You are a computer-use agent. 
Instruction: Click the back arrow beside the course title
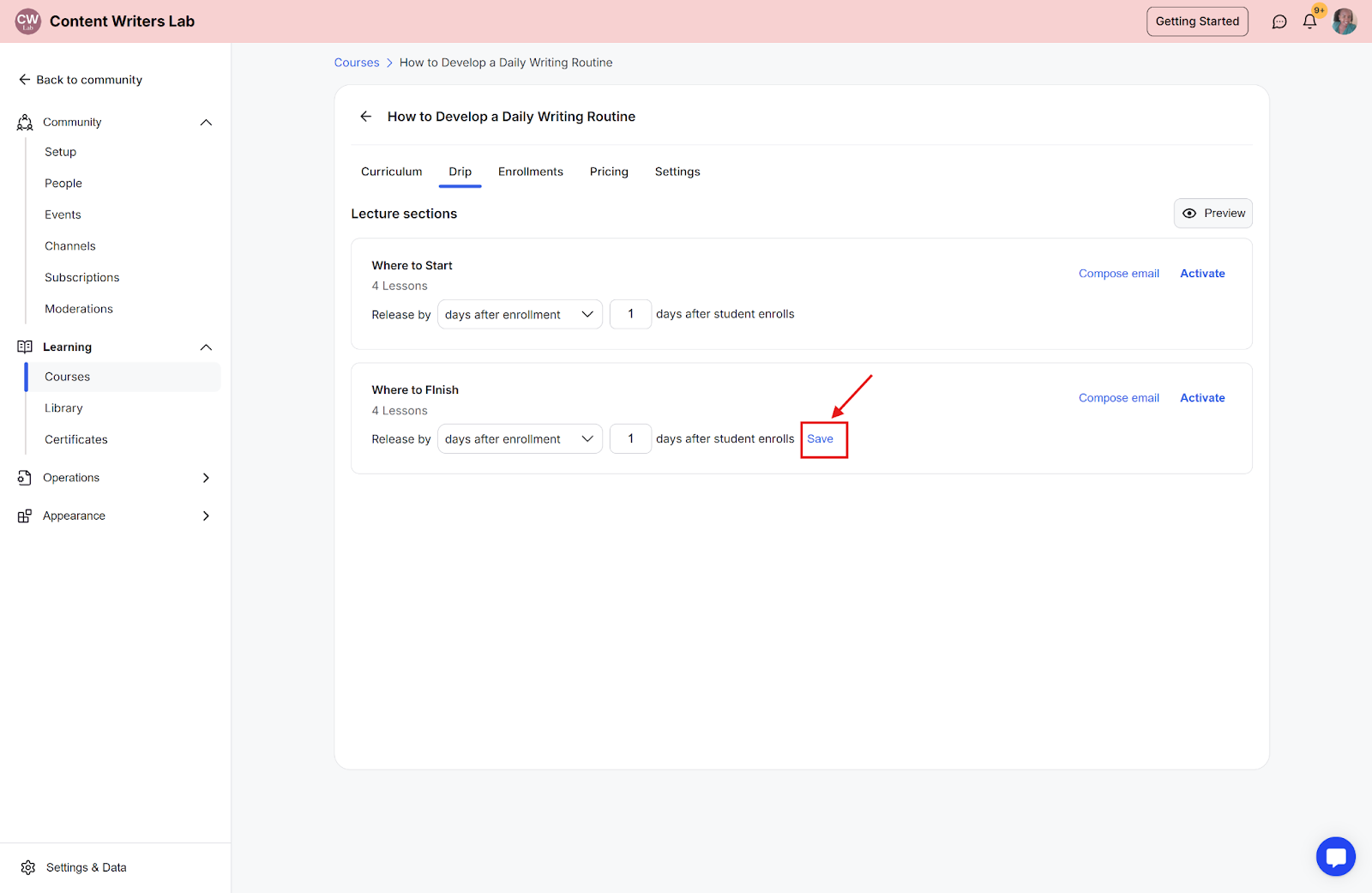pyautogui.click(x=366, y=117)
